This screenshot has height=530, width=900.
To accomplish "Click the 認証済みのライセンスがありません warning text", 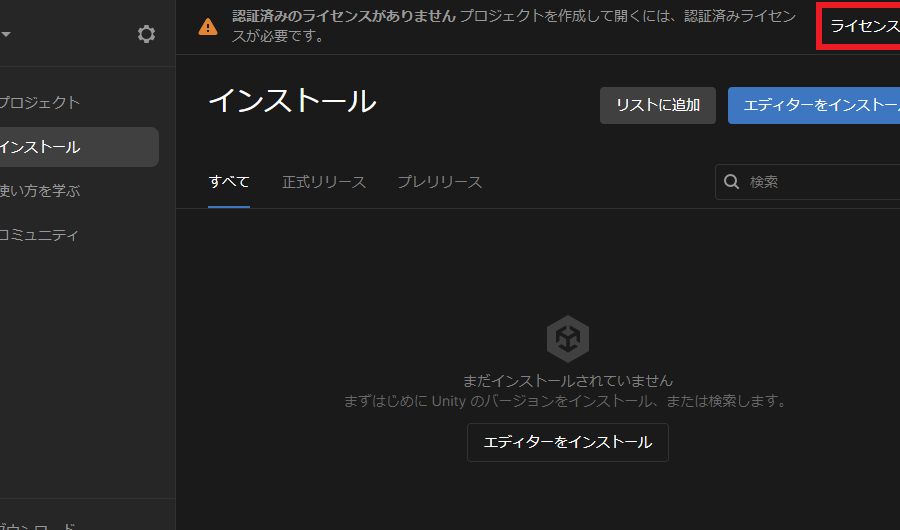I will (x=344, y=16).
